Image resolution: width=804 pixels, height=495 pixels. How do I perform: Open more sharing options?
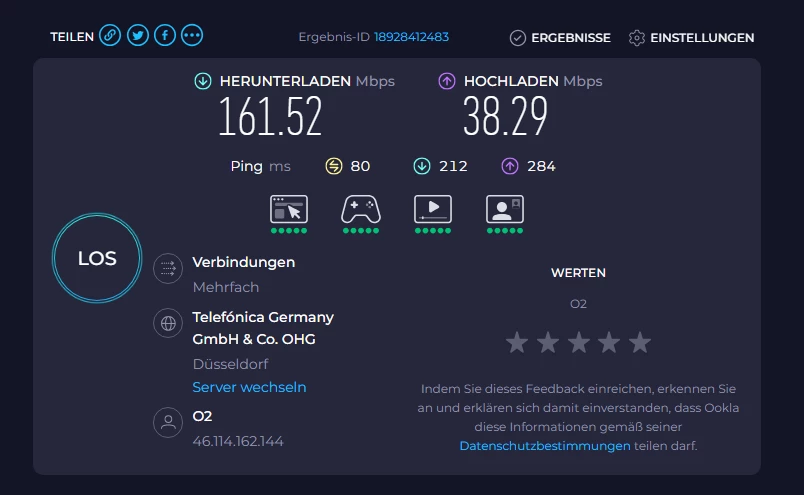click(192, 36)
